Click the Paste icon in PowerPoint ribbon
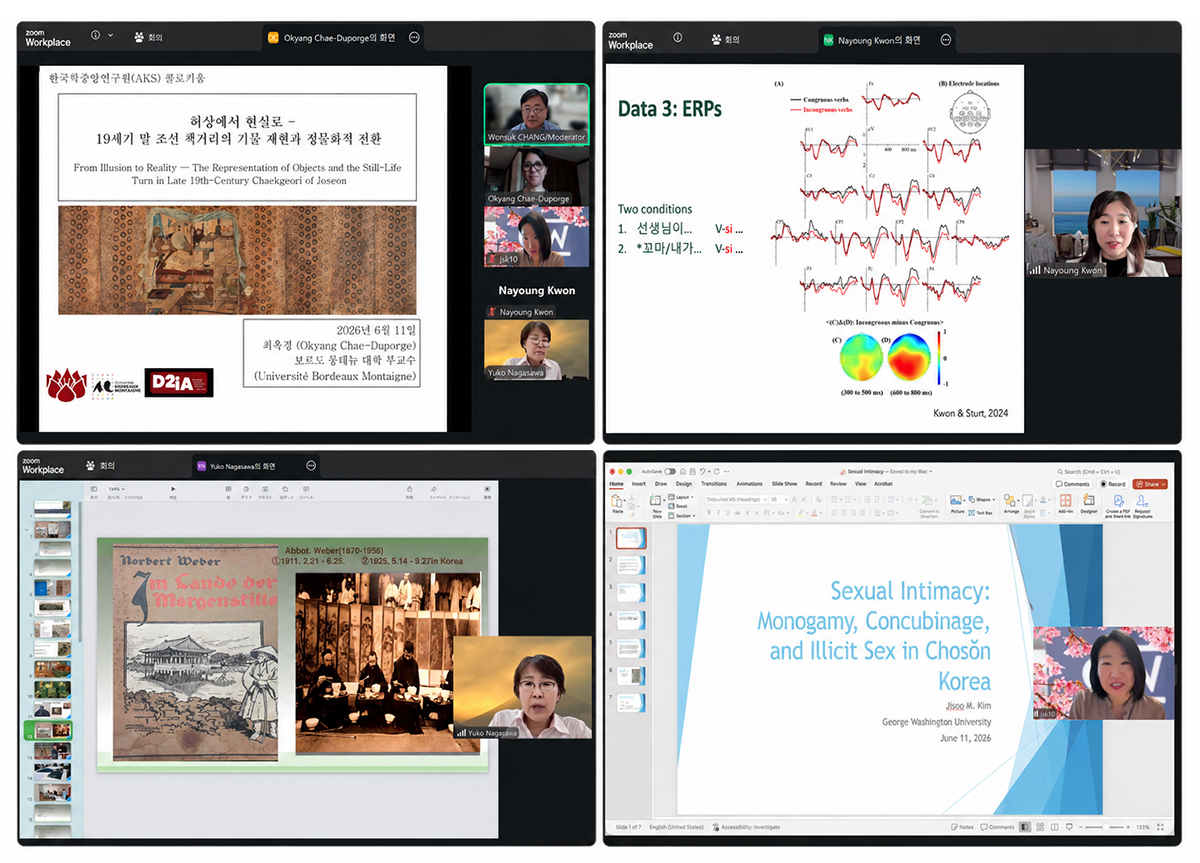This screenshot has width=1200, height=863. pos(618,503)
